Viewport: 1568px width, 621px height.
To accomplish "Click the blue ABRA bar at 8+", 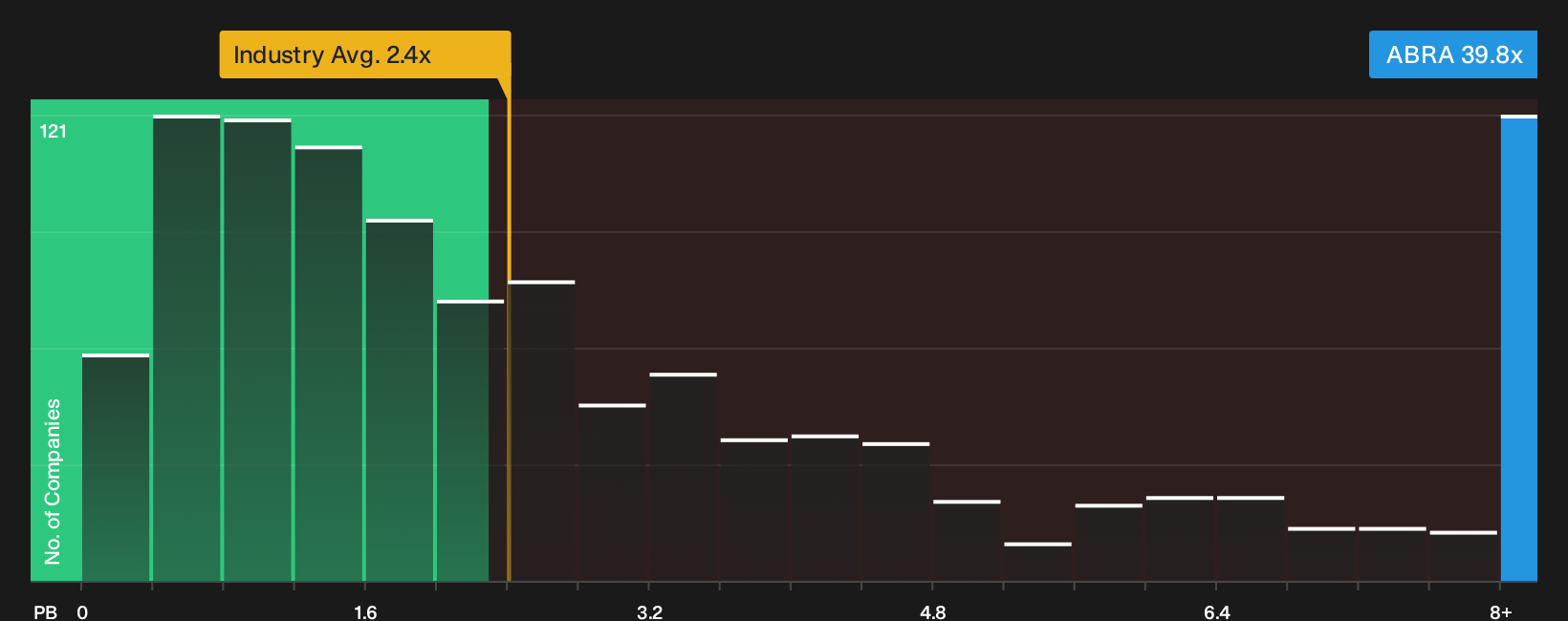I will coord(1519,348).
